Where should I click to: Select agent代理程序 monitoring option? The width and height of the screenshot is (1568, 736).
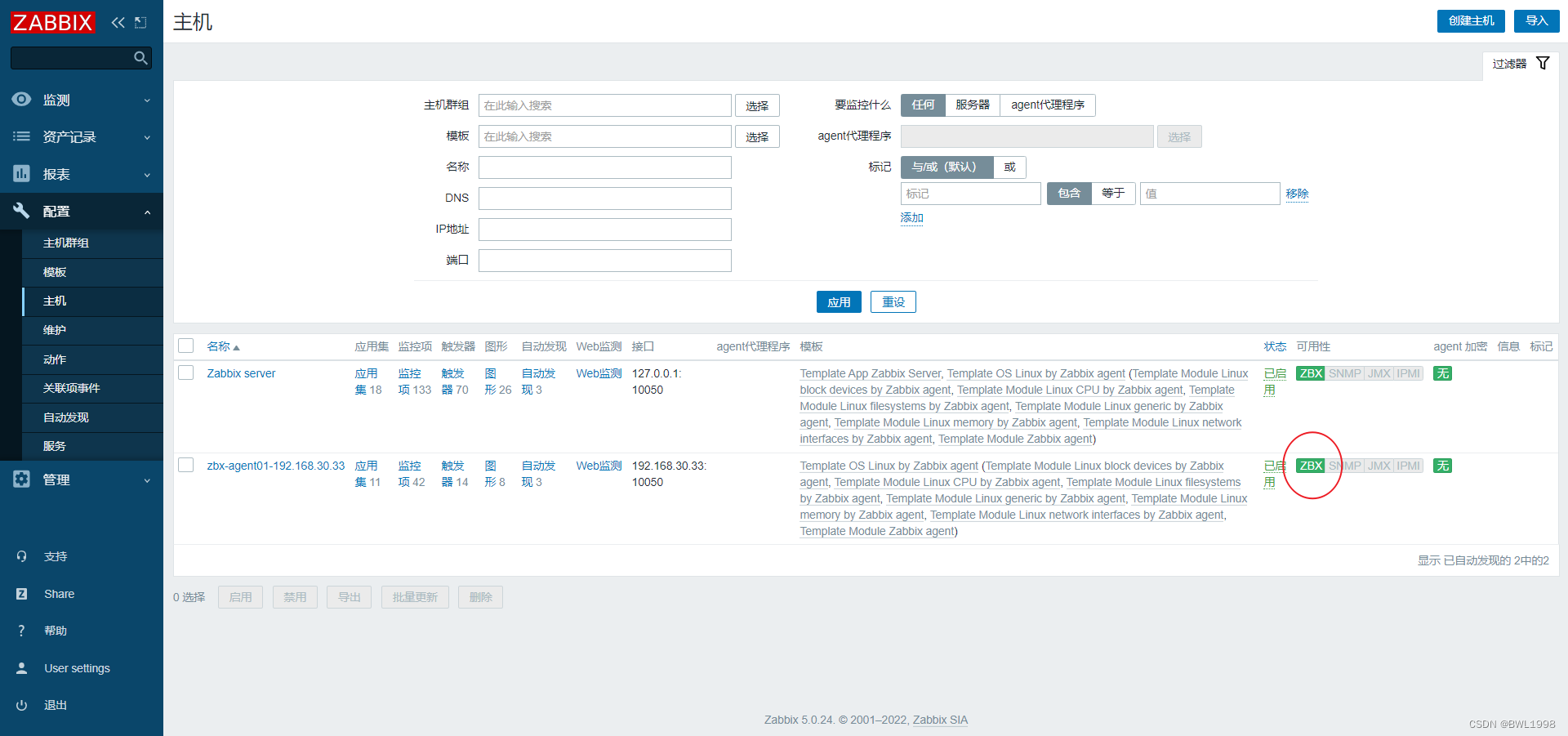pyautogui.click(x=1048, y=105)
